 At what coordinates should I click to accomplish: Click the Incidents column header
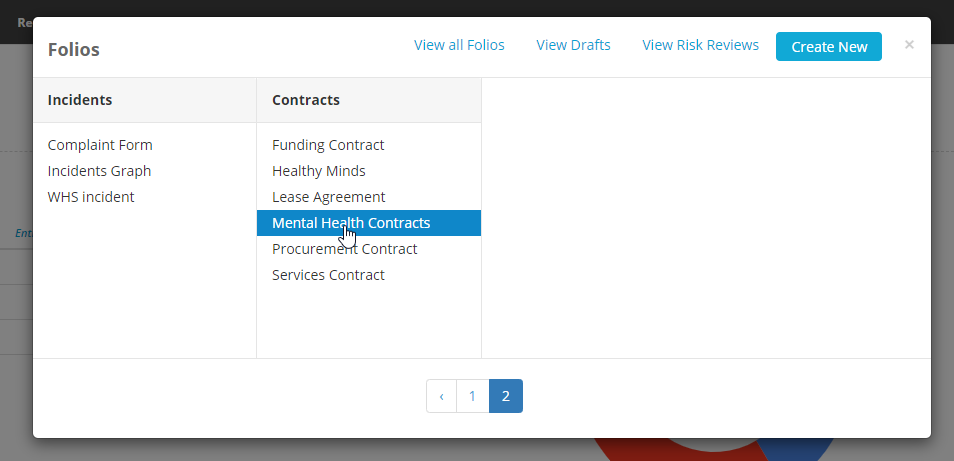[x=80, y=100]
